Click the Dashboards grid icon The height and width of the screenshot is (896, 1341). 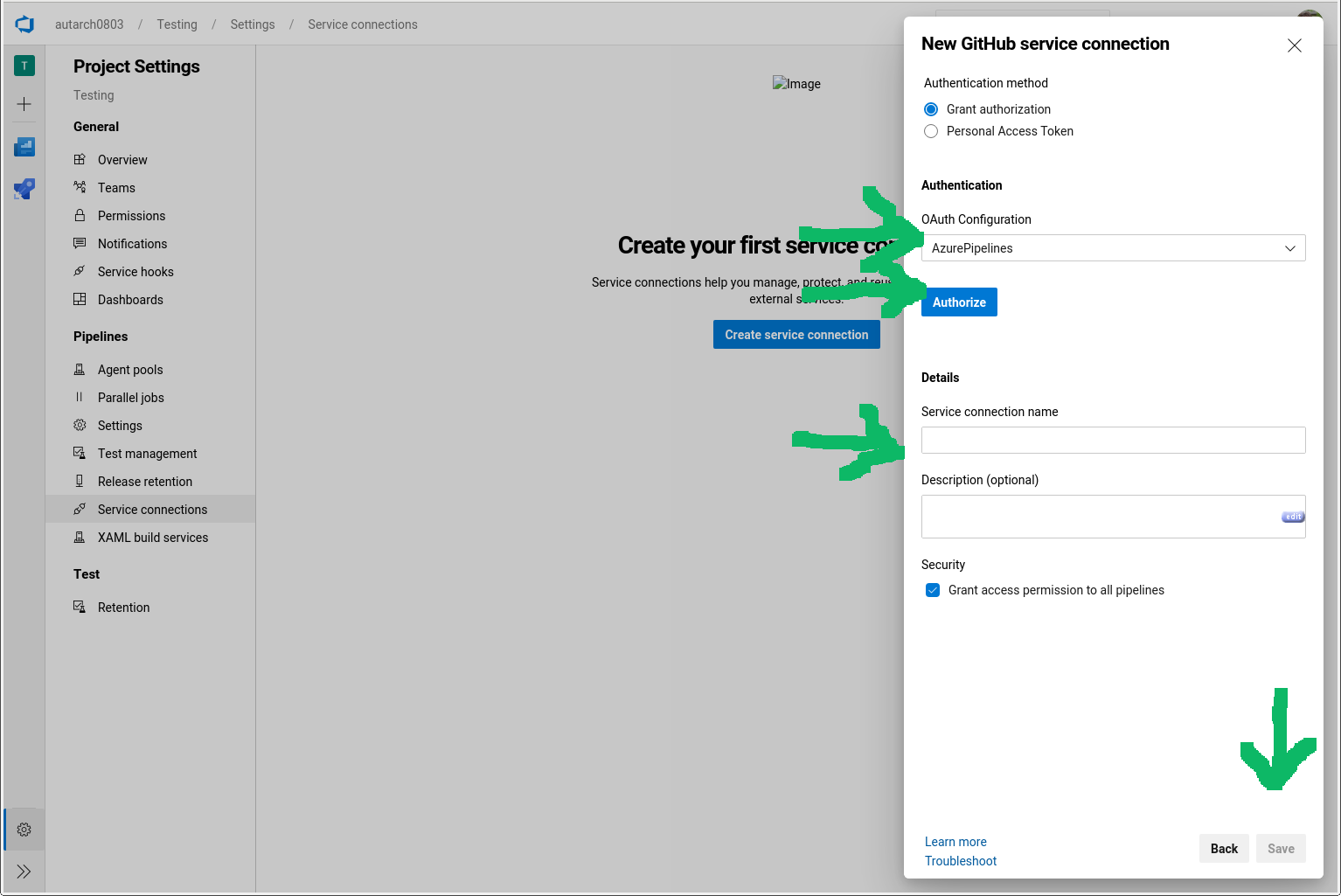tap(80, 299)
